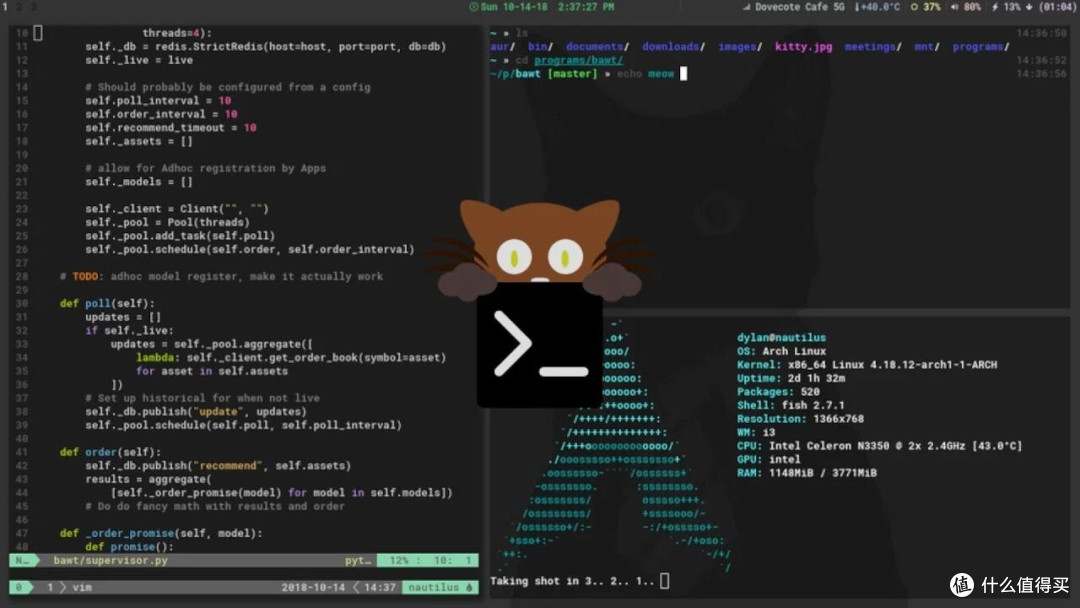This screenshot has width=1080, height=608.
Task: Click the OS: Arch Linux line
Action: pyautogui.click(x=781, y=351)
